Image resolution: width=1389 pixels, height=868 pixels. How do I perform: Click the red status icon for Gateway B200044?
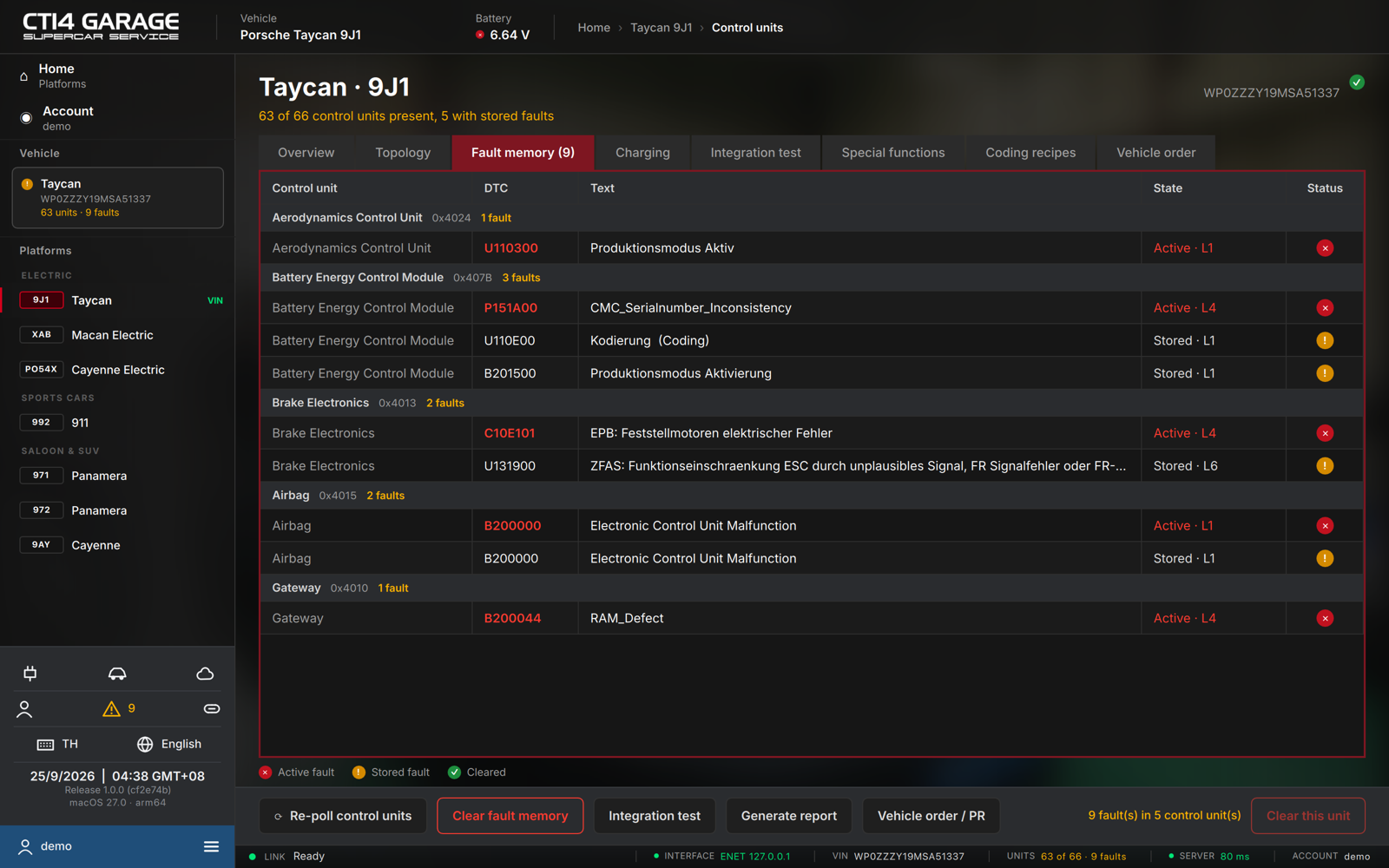click(1325, 618)
